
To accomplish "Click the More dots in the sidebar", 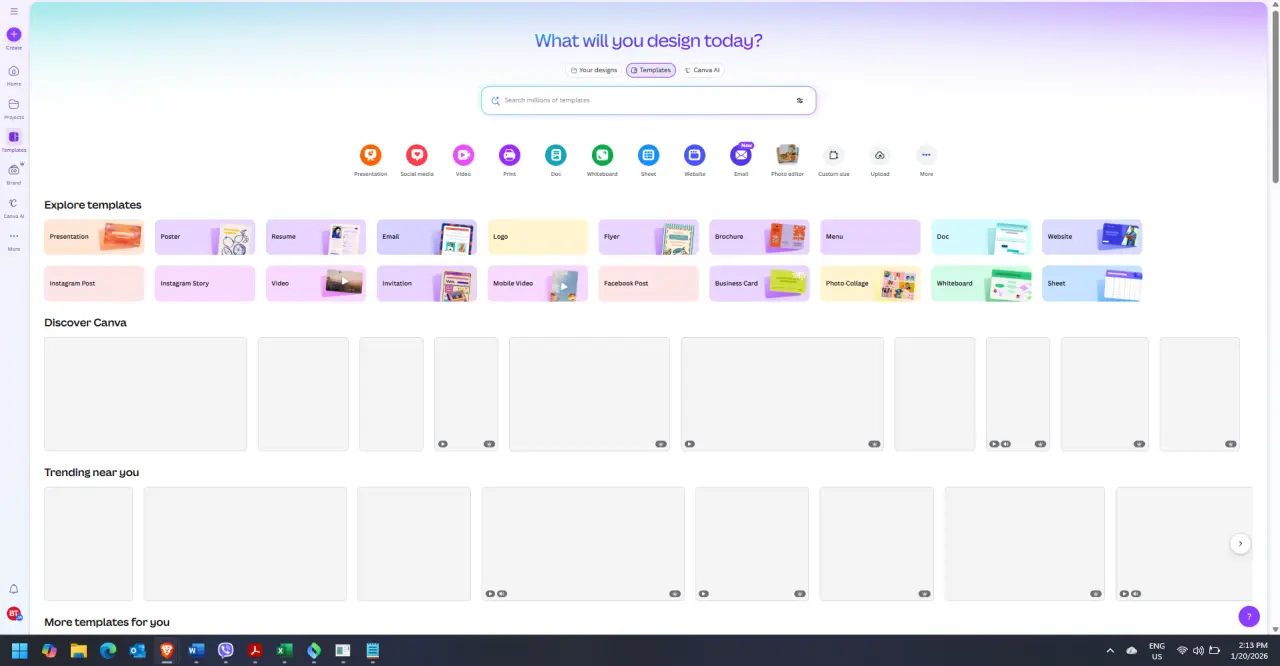I will tap(13, 236).
